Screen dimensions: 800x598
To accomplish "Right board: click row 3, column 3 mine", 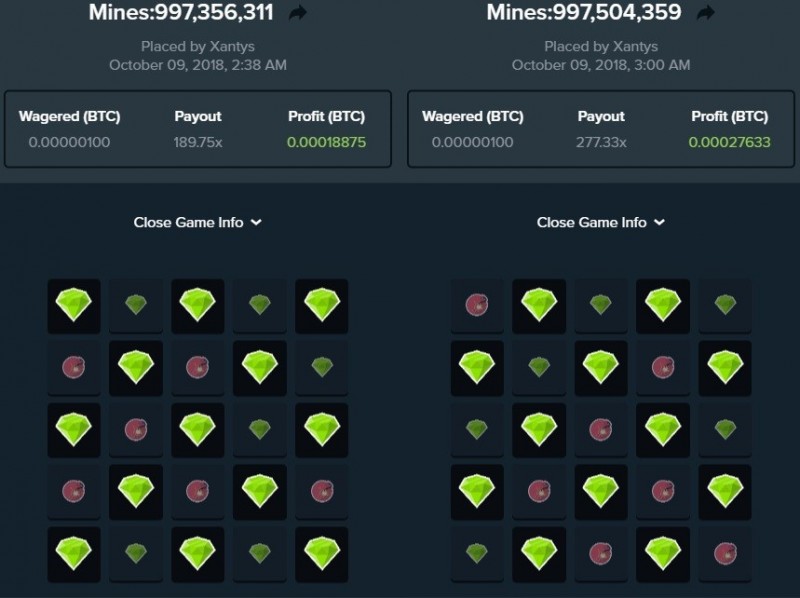I will click(601, 430).
